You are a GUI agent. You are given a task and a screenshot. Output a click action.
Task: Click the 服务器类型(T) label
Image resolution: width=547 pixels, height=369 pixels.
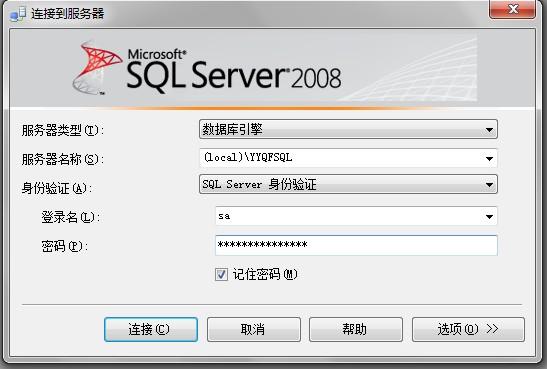62,130
